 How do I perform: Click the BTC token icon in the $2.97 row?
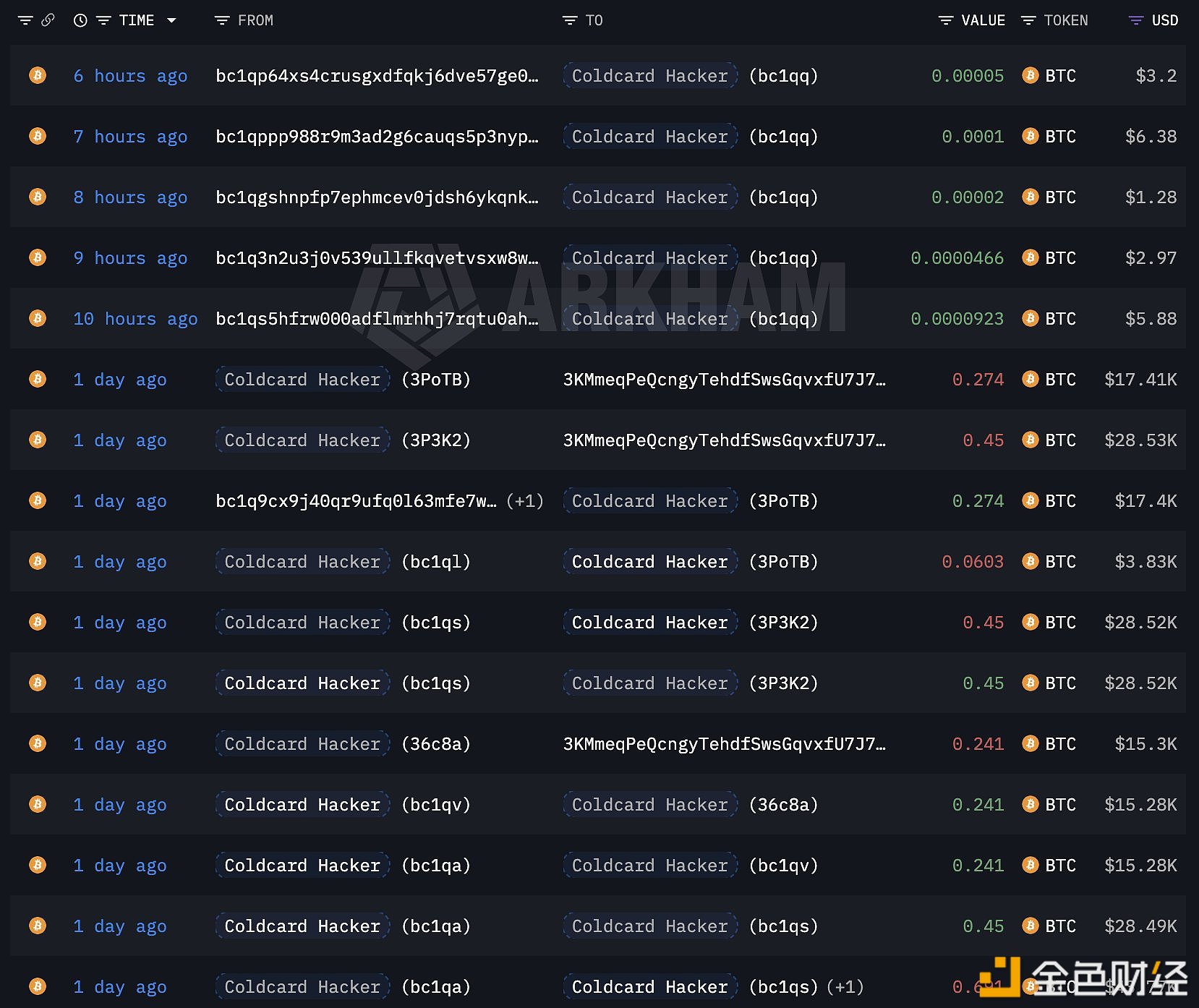[x=1031, y=257]
